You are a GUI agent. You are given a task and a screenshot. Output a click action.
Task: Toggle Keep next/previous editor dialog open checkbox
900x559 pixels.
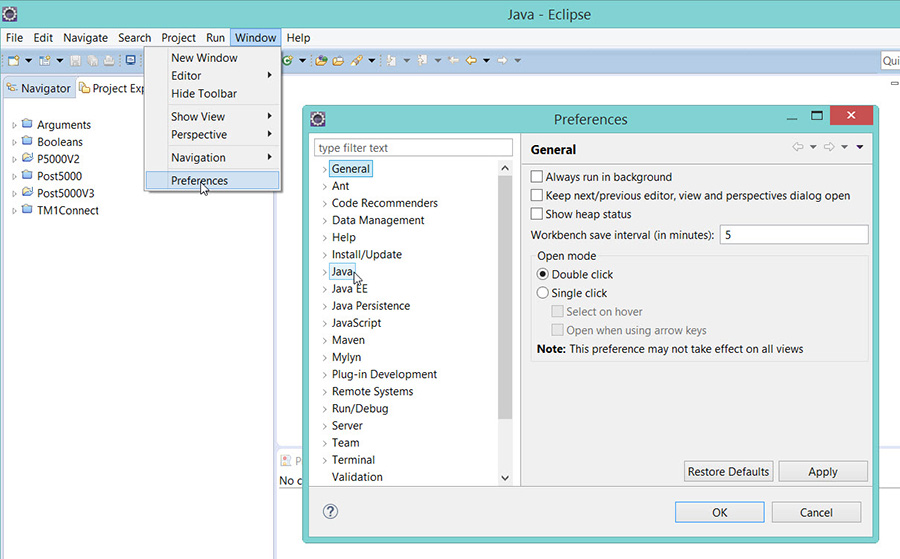(x=537, y=195)
